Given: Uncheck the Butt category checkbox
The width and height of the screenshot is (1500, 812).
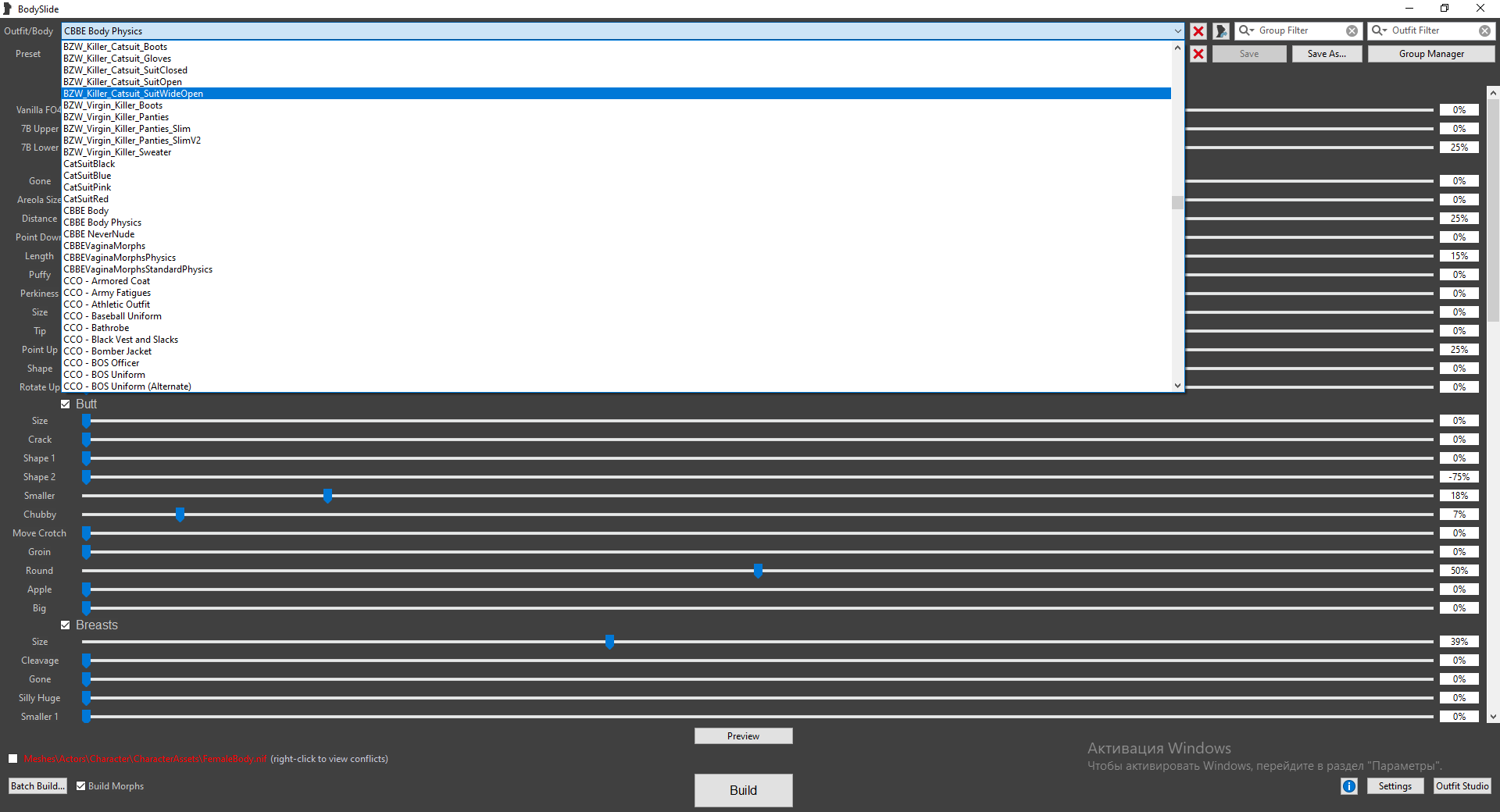Looking at the screenshot, I should 66,404.
